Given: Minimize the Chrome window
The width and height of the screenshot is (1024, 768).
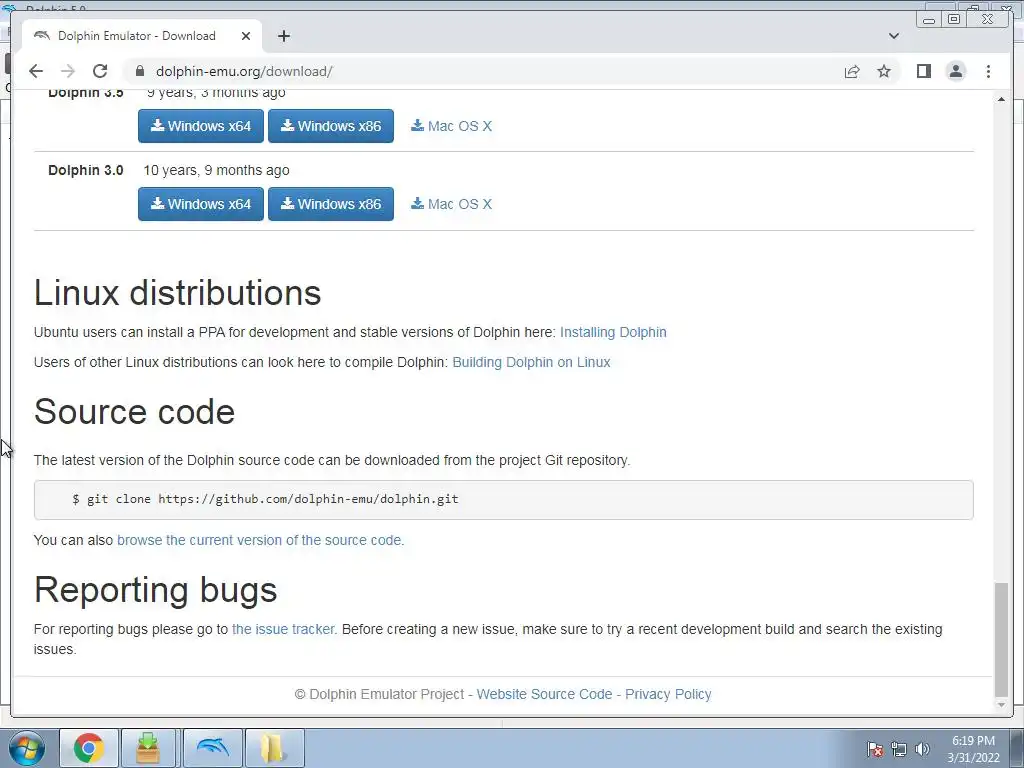Looking at the screenshot, I should coord(929,20).
